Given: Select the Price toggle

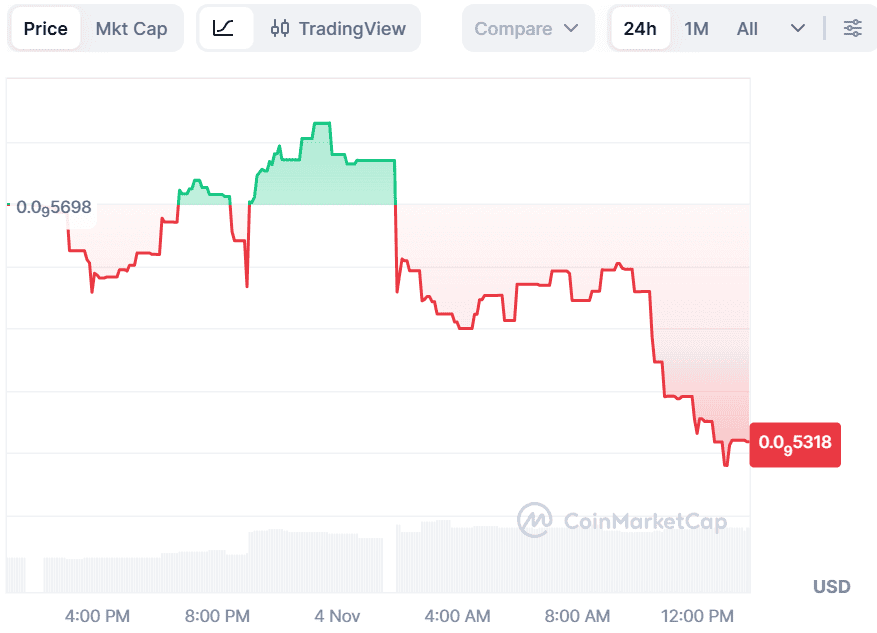Looking at the screenshot, I should click(x=45, y=28).
